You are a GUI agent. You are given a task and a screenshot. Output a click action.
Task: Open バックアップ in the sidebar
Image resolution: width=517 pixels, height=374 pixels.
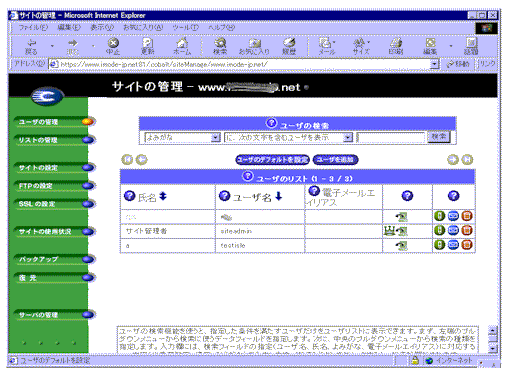click(54, 259)
